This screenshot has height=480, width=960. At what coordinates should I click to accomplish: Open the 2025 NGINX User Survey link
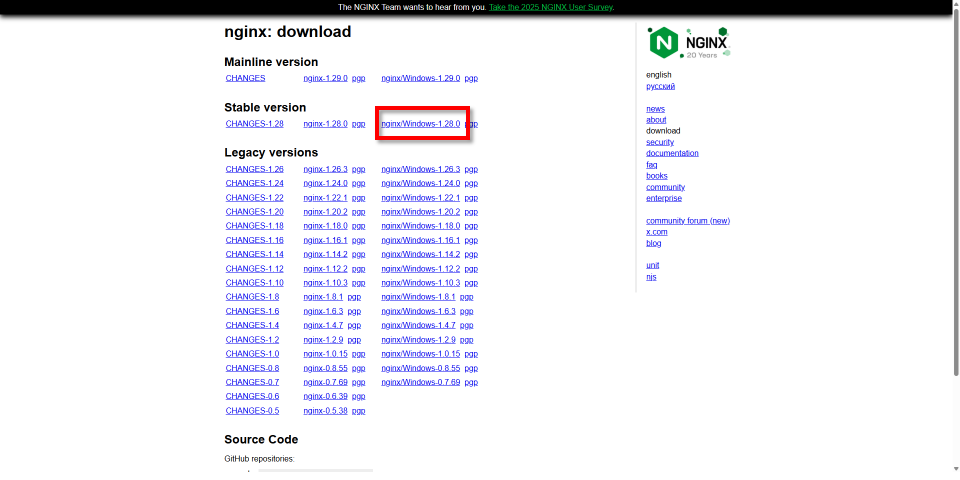coord(551,7)
